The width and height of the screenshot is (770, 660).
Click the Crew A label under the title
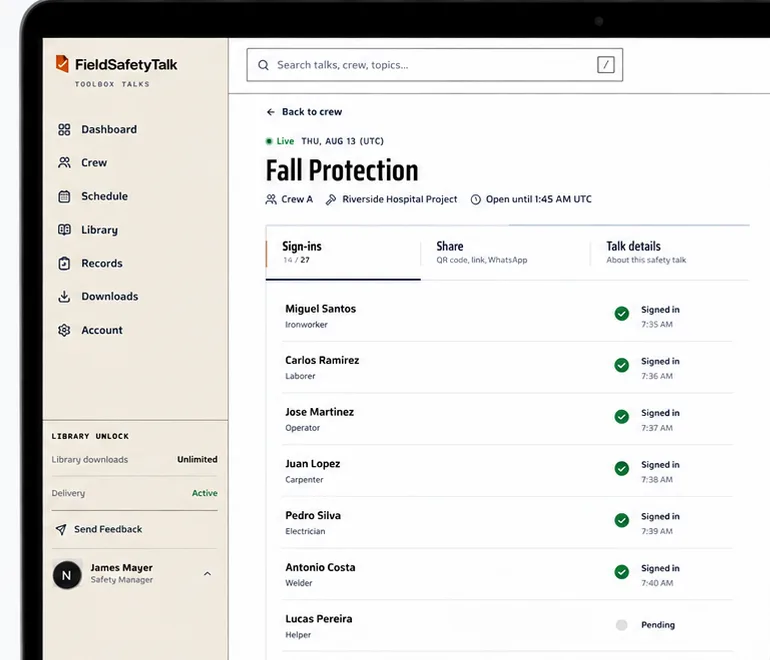pyautogui.click(x=297, y=199)
